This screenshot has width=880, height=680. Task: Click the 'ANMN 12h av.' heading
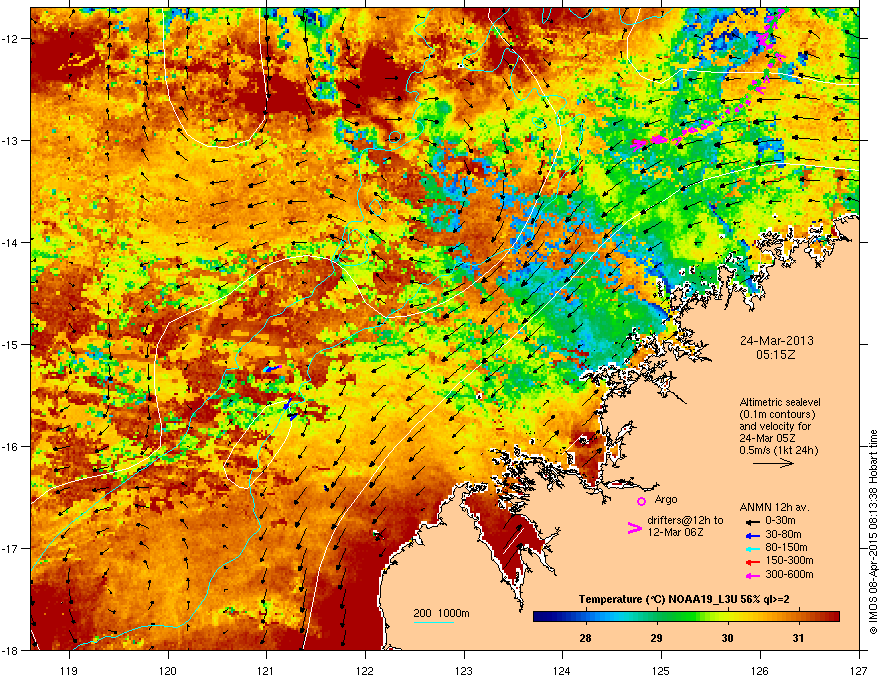click(774, 507)
